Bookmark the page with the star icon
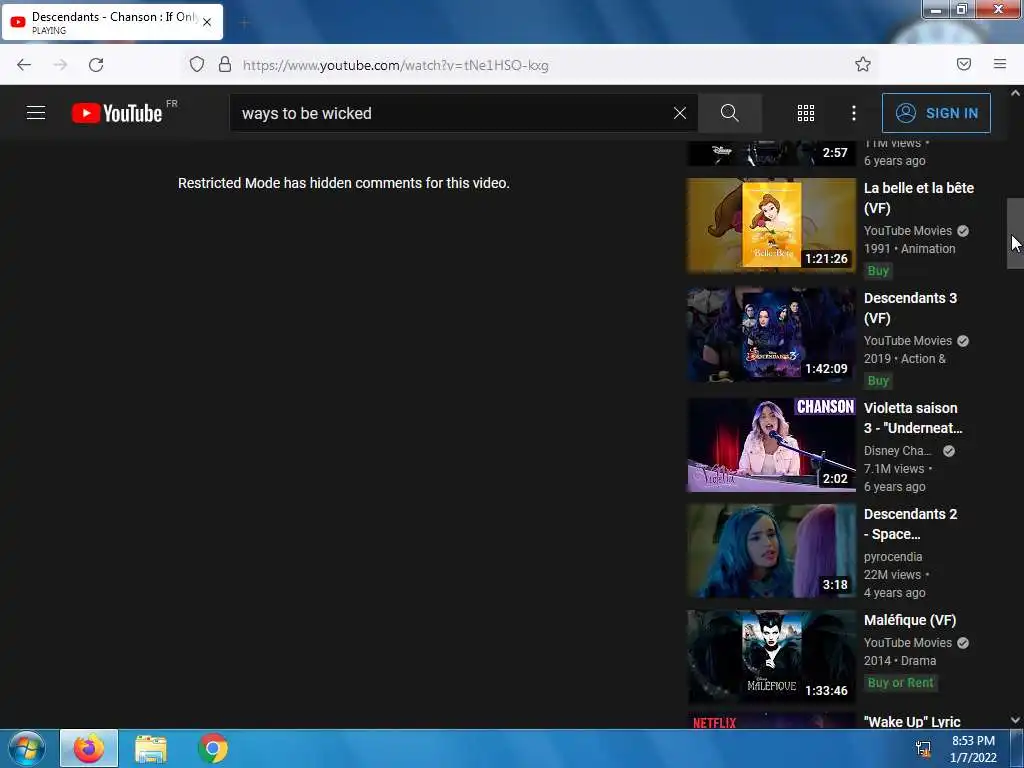1024x768 pixels. 863,64
